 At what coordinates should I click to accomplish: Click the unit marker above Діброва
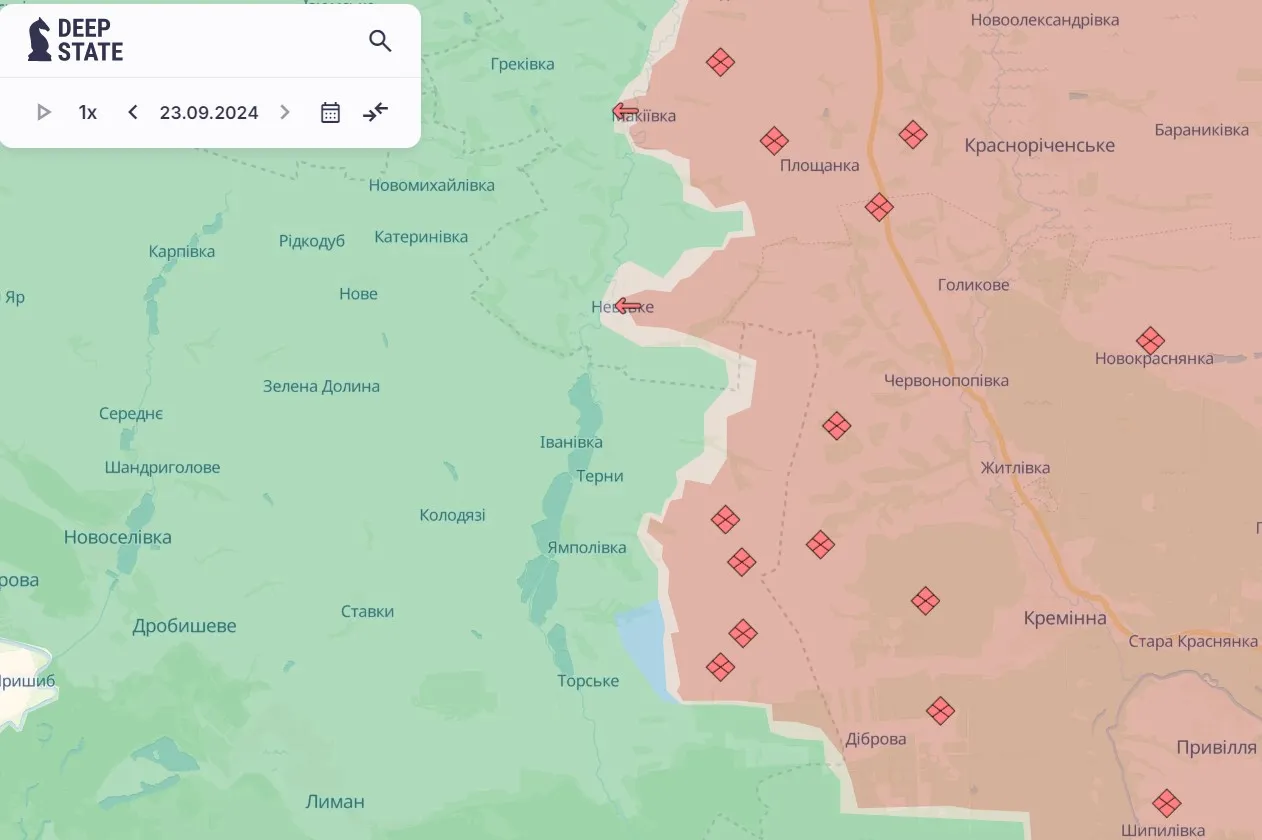(x=940, y=711)
